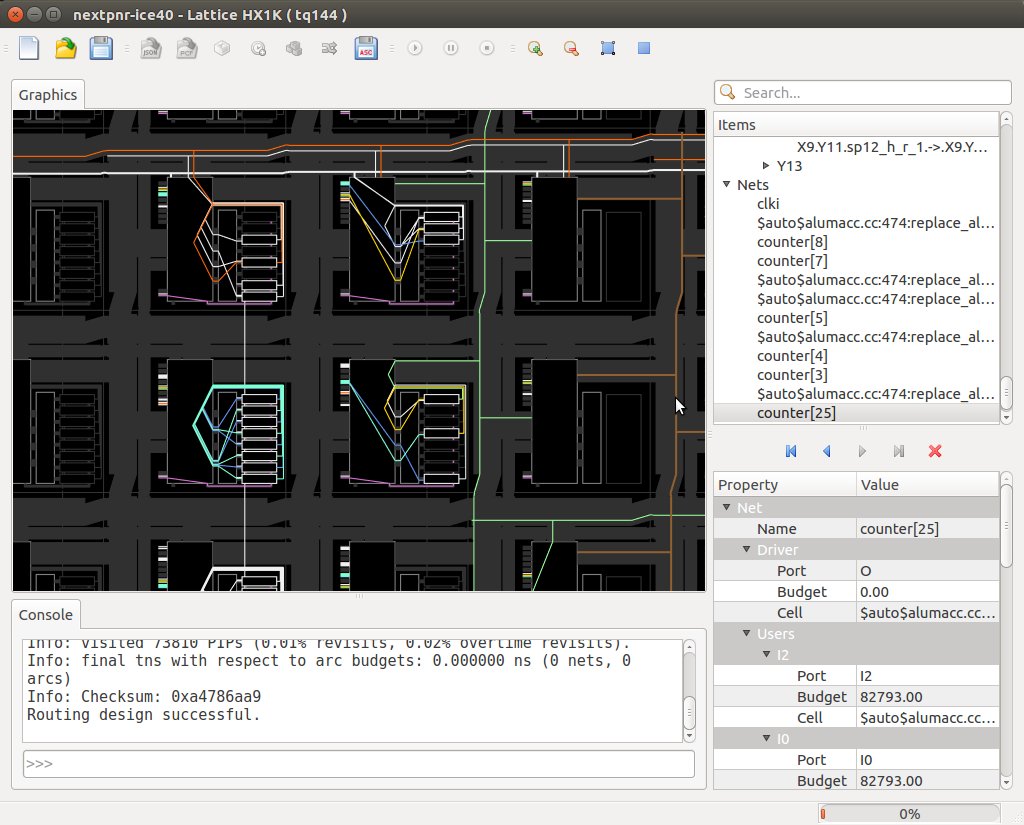Collapse the Driver property group
This screenshot has width=1024, height=825.
point(746,550)
